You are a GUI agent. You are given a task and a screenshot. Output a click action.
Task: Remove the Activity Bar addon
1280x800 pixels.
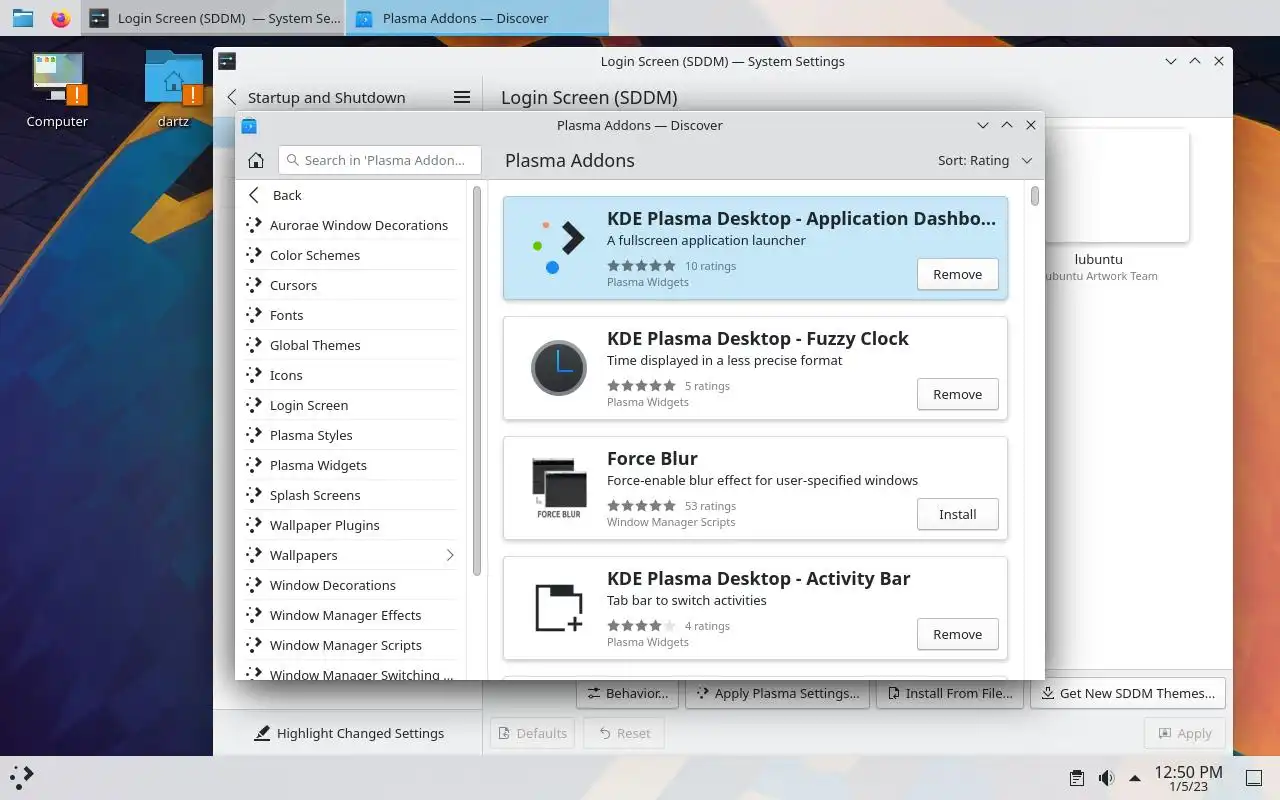click(957, 634)
